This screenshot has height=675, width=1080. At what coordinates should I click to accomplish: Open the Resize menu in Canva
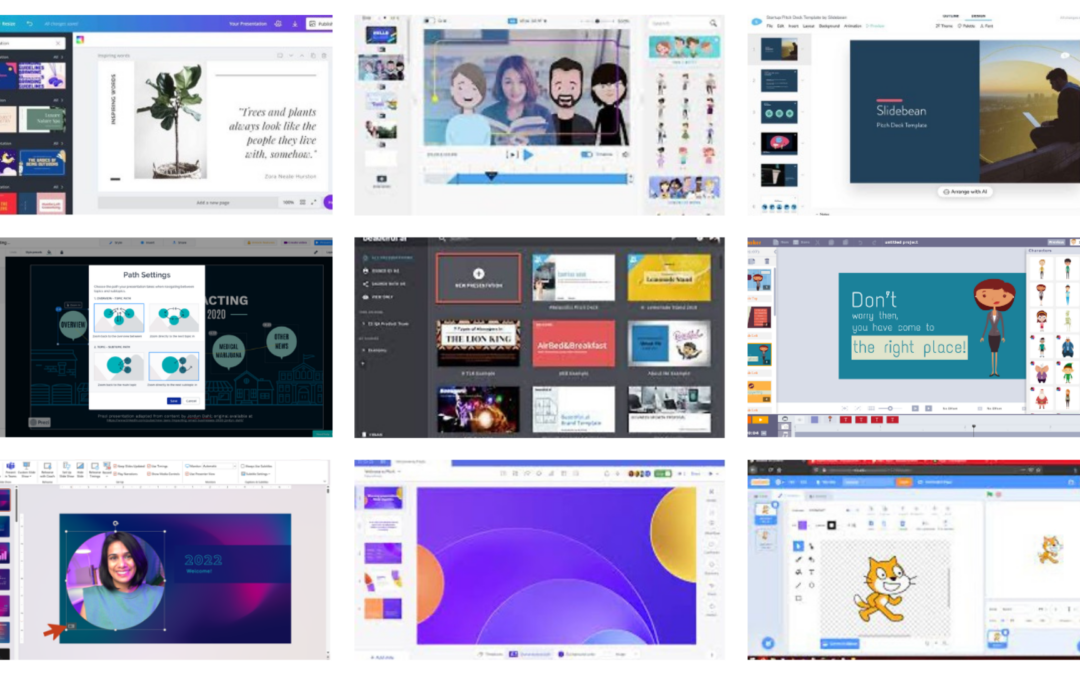click(8, 23)
